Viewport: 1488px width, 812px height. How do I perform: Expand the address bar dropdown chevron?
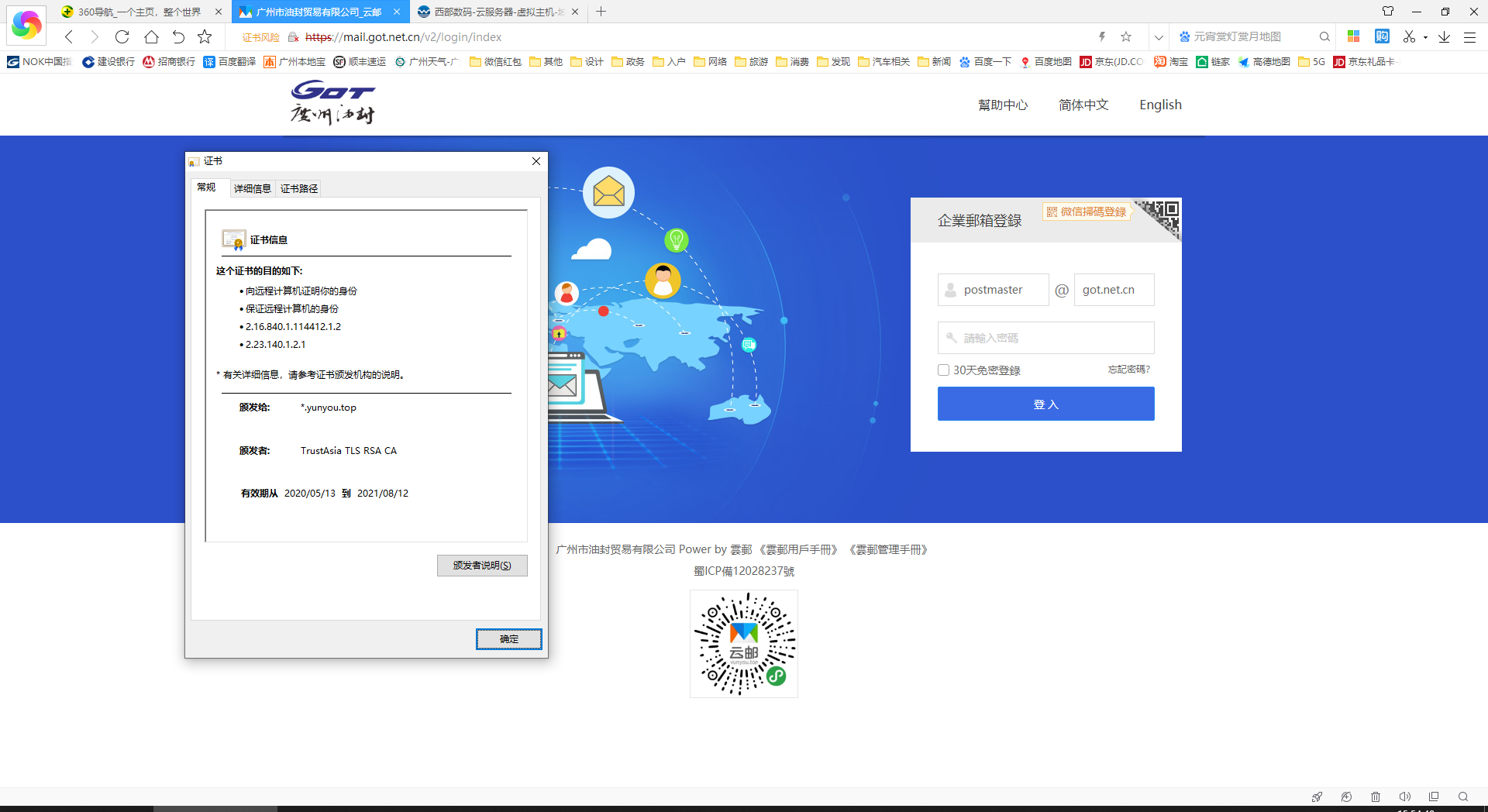coord(1159,36)
